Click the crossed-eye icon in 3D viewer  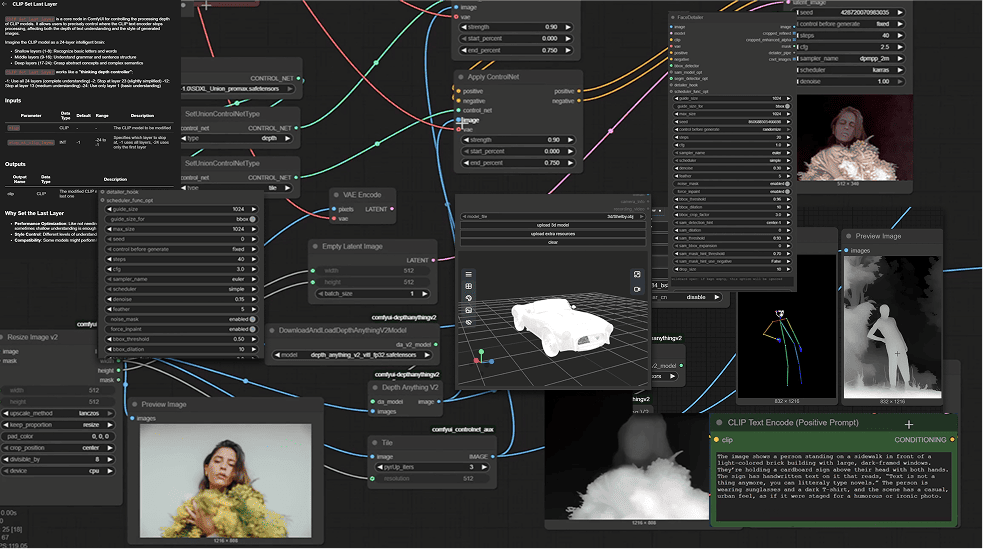[x=468, y=322]
